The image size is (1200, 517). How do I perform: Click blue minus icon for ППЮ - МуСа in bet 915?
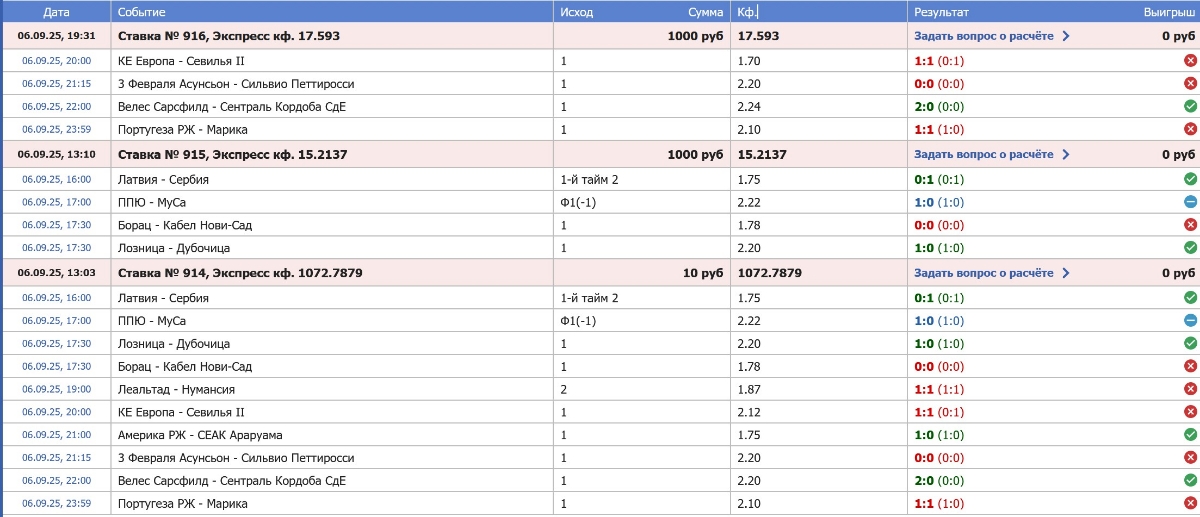[1190, 202]
